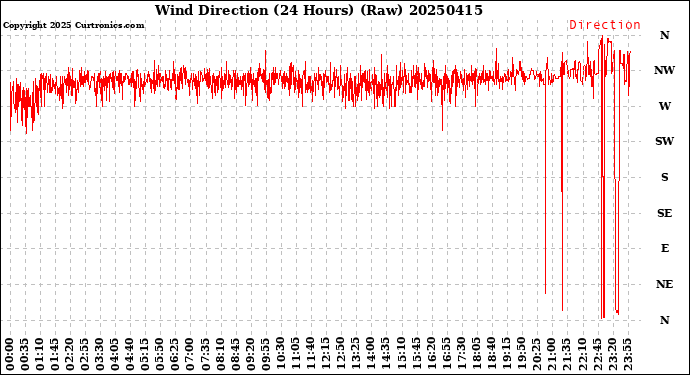Click the 00:35 time axis label
This screenshot has width=690, height=375.
[25, 355]
